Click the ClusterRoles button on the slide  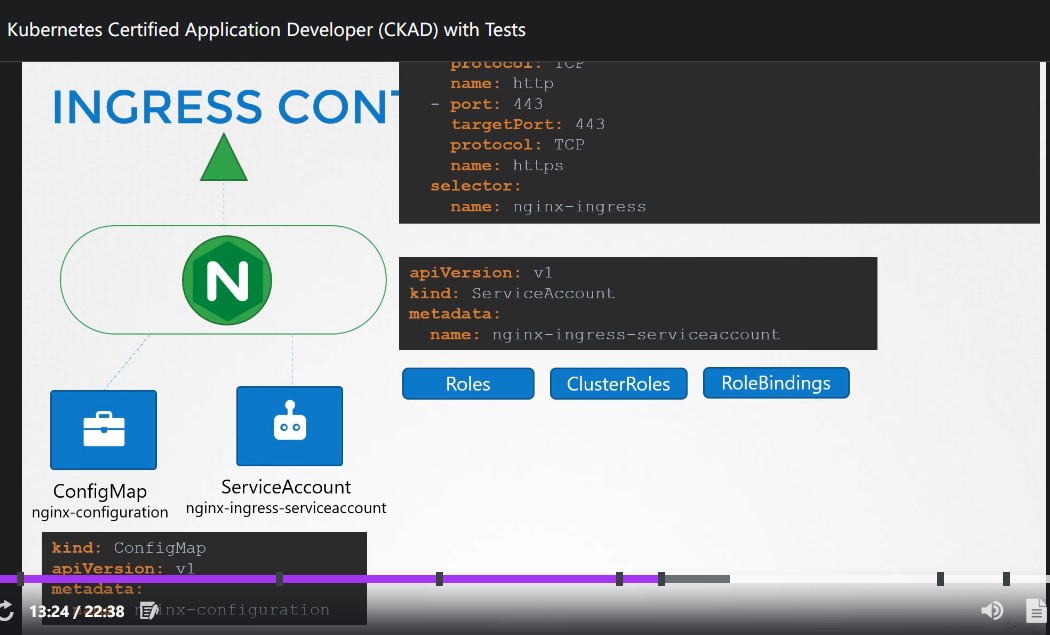point(618,384)
